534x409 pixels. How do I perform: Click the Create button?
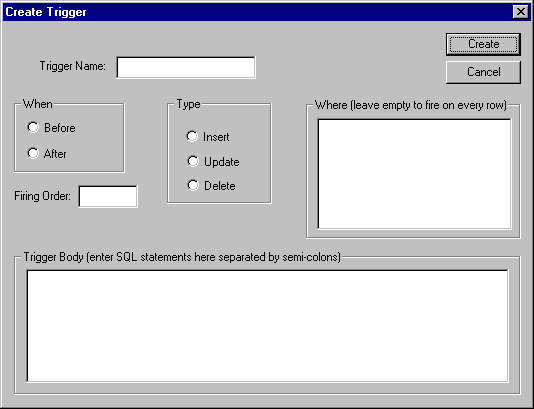[483, 44]
